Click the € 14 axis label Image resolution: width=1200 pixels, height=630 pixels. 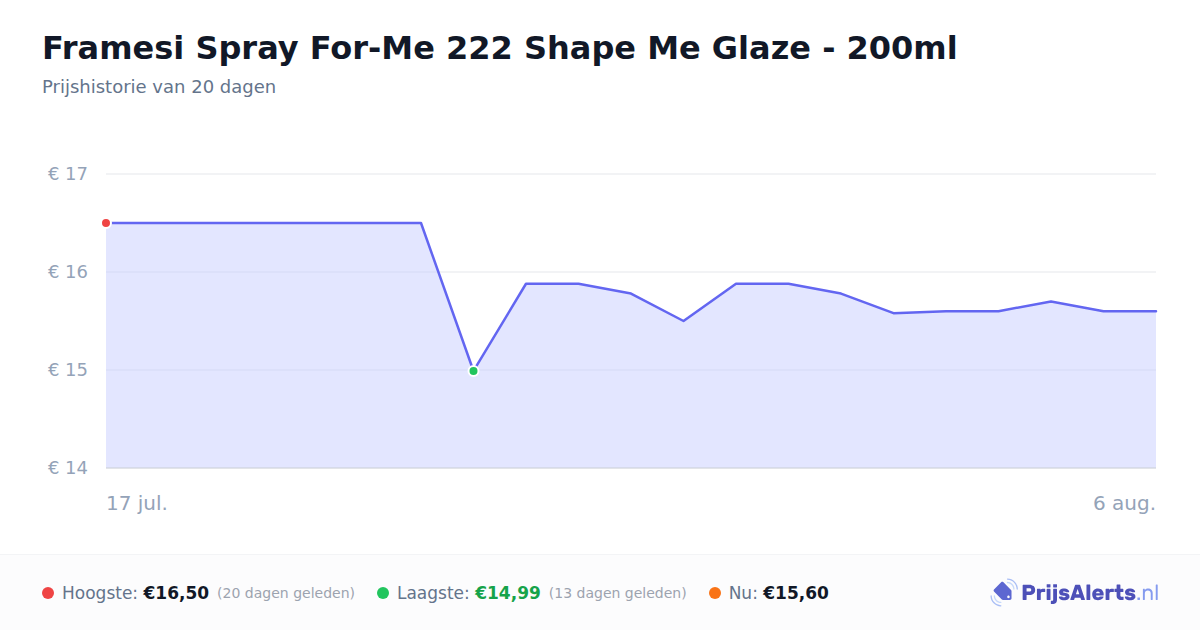pyautogui.click(x=68, y=468)
